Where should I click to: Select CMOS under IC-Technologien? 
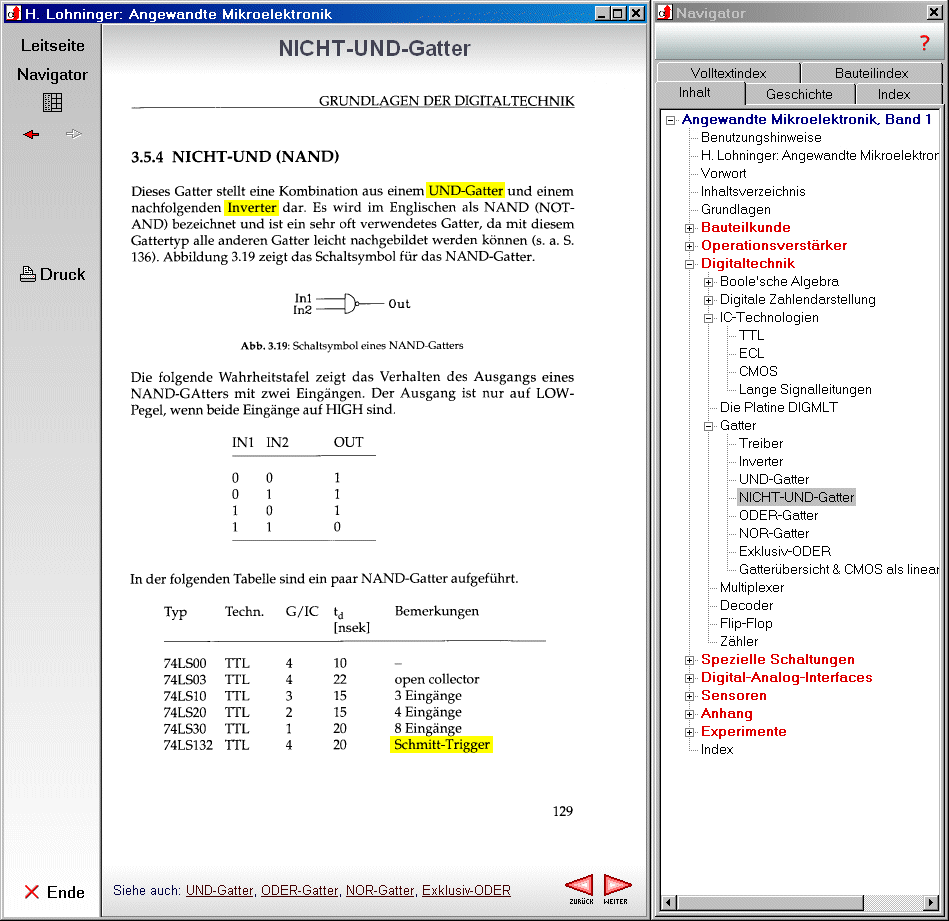[758, 372]
